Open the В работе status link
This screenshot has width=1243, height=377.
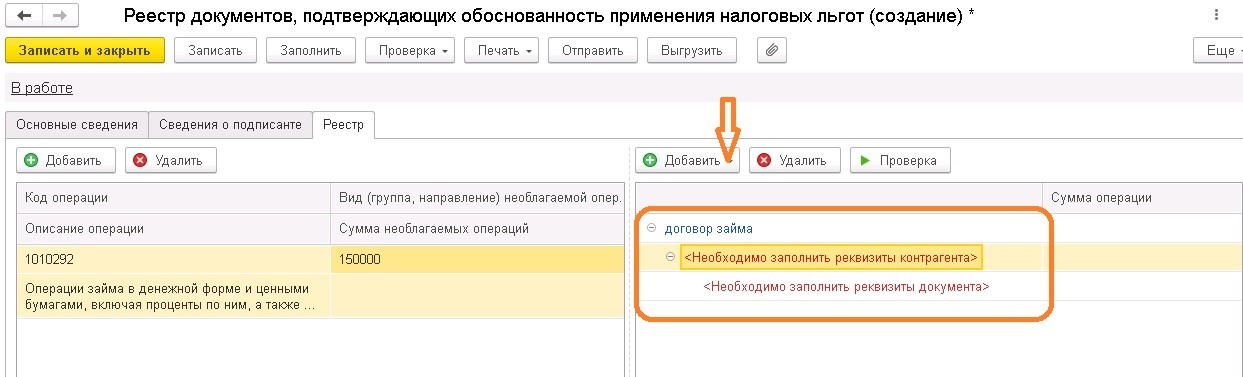(42, 88)
